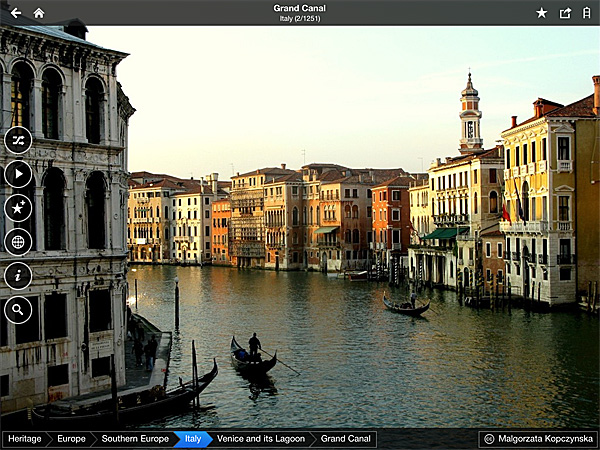Tap the back arrow icon

click(x=15, y=13)
